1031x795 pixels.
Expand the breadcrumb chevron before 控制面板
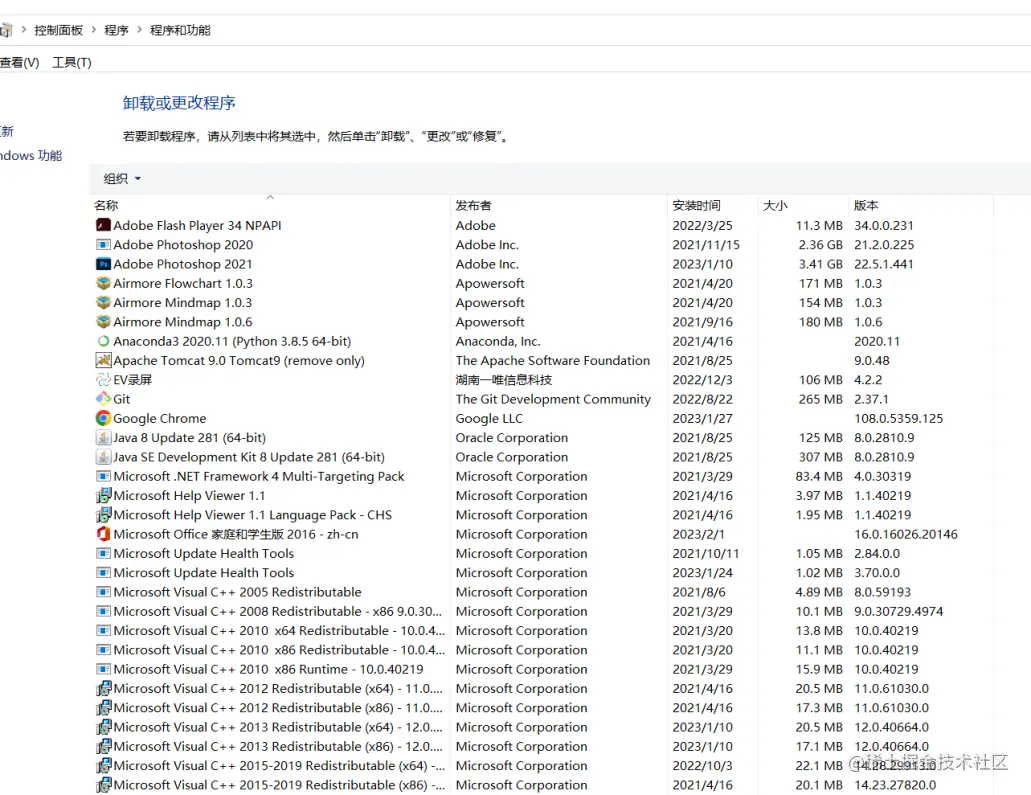tap(24, 30)
